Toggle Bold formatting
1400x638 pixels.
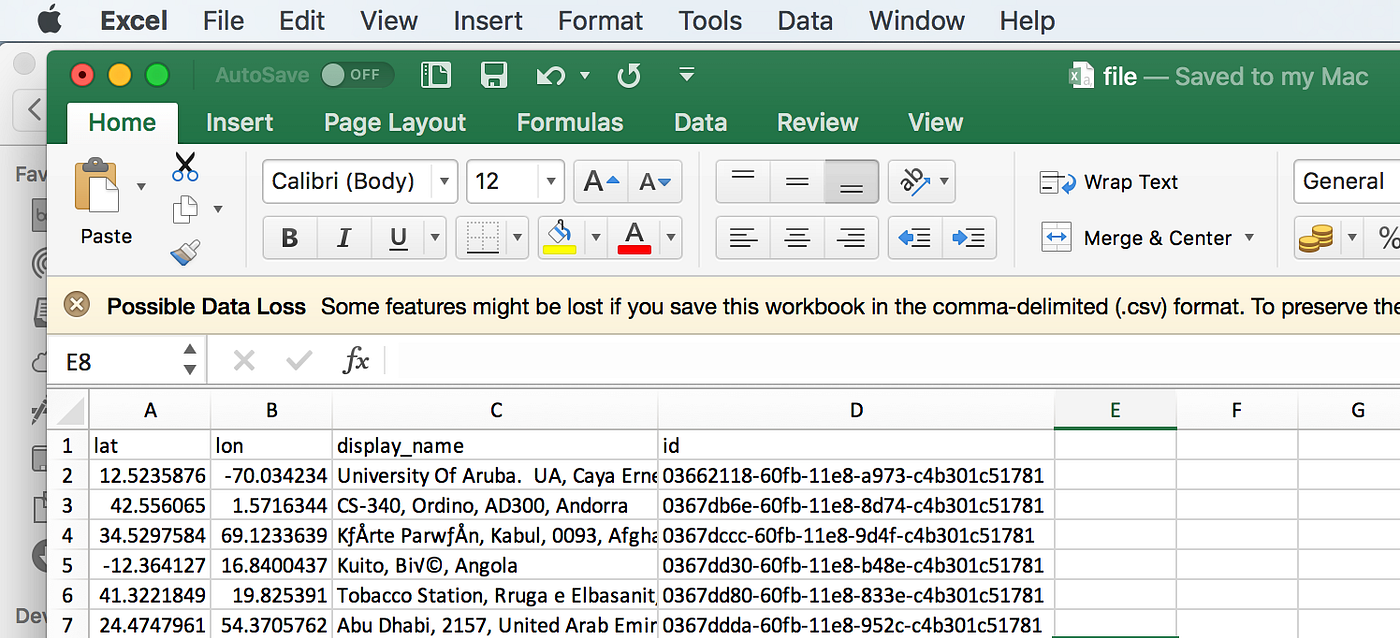(290, 238)
